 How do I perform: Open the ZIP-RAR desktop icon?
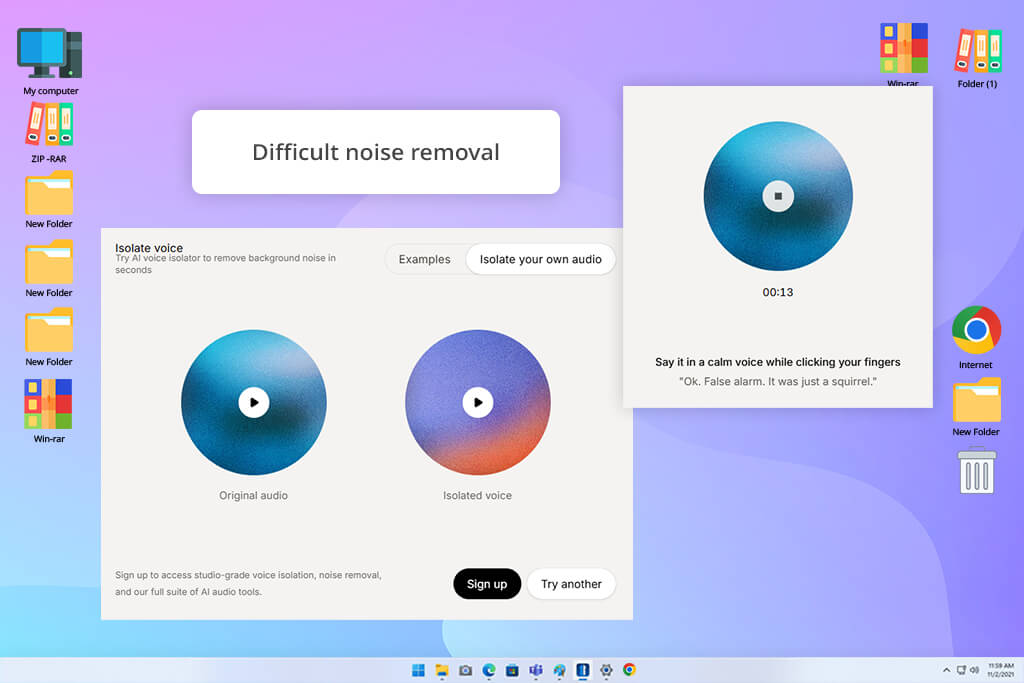point(49,133)
